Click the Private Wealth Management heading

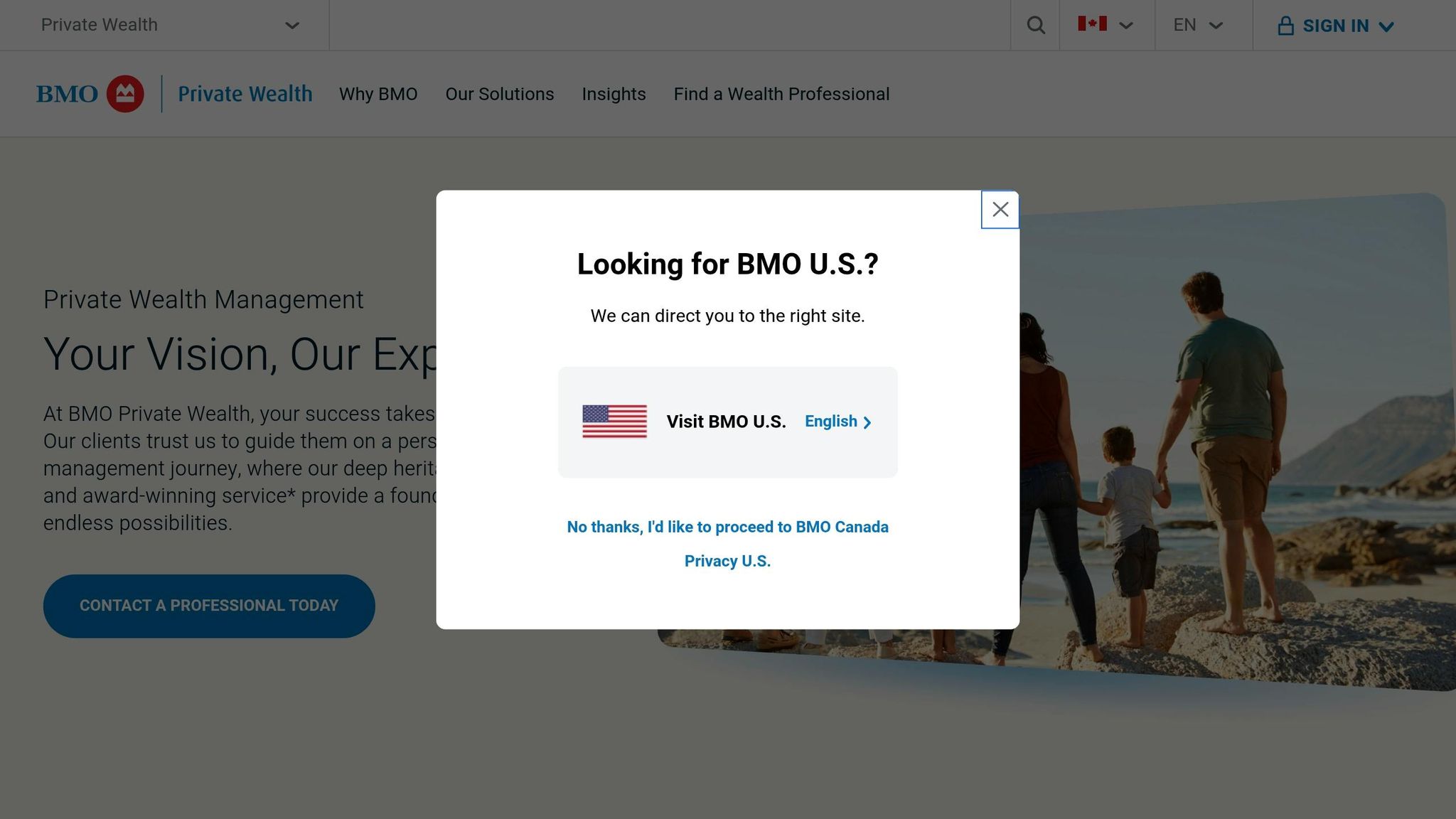coord(203,299)
